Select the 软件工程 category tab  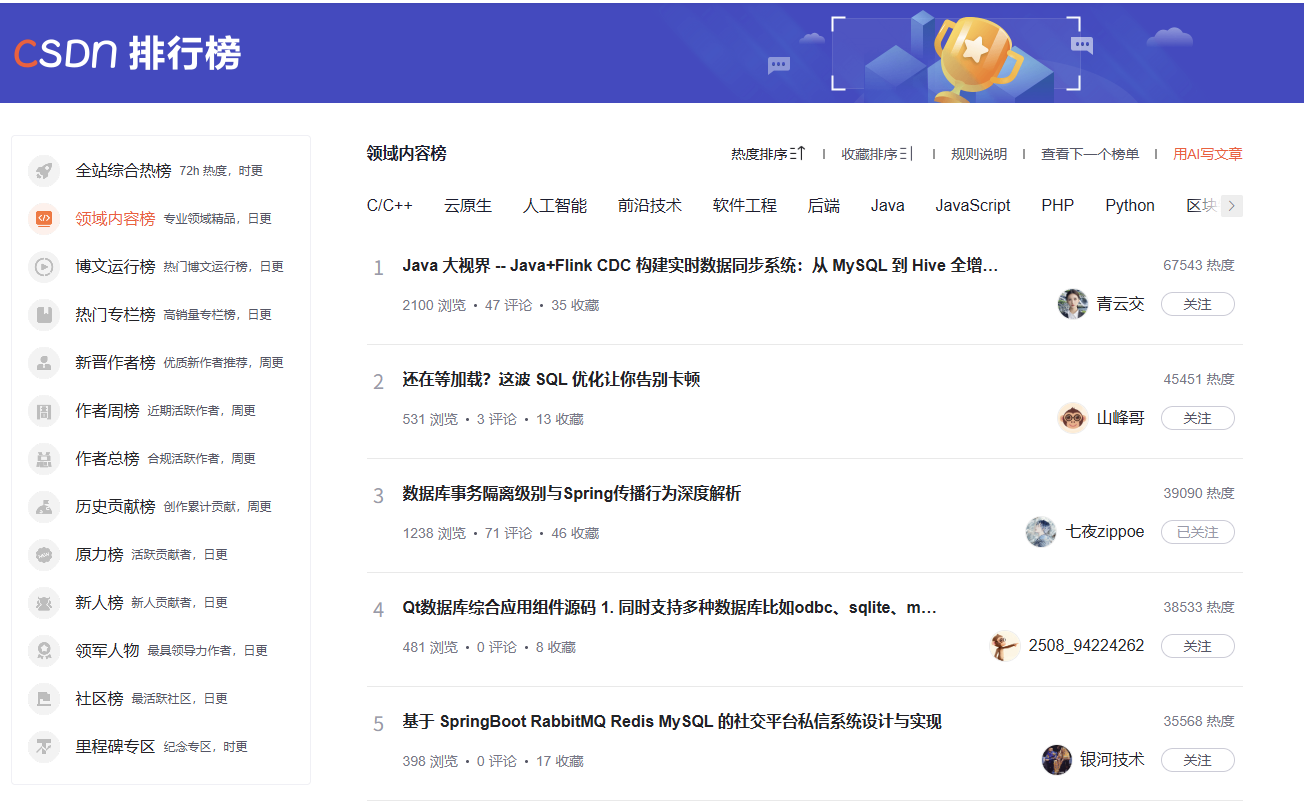point(745,206)
